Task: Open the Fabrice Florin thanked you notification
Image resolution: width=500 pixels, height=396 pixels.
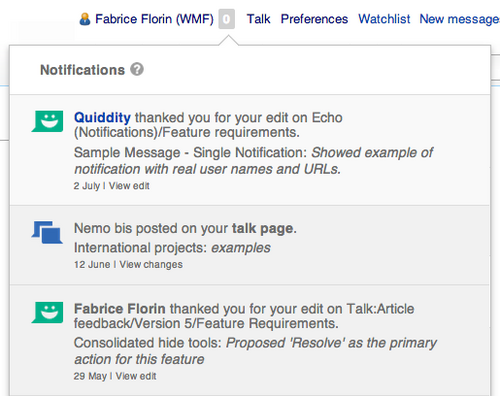Action: pyautogui.click(x=250, y=340)
